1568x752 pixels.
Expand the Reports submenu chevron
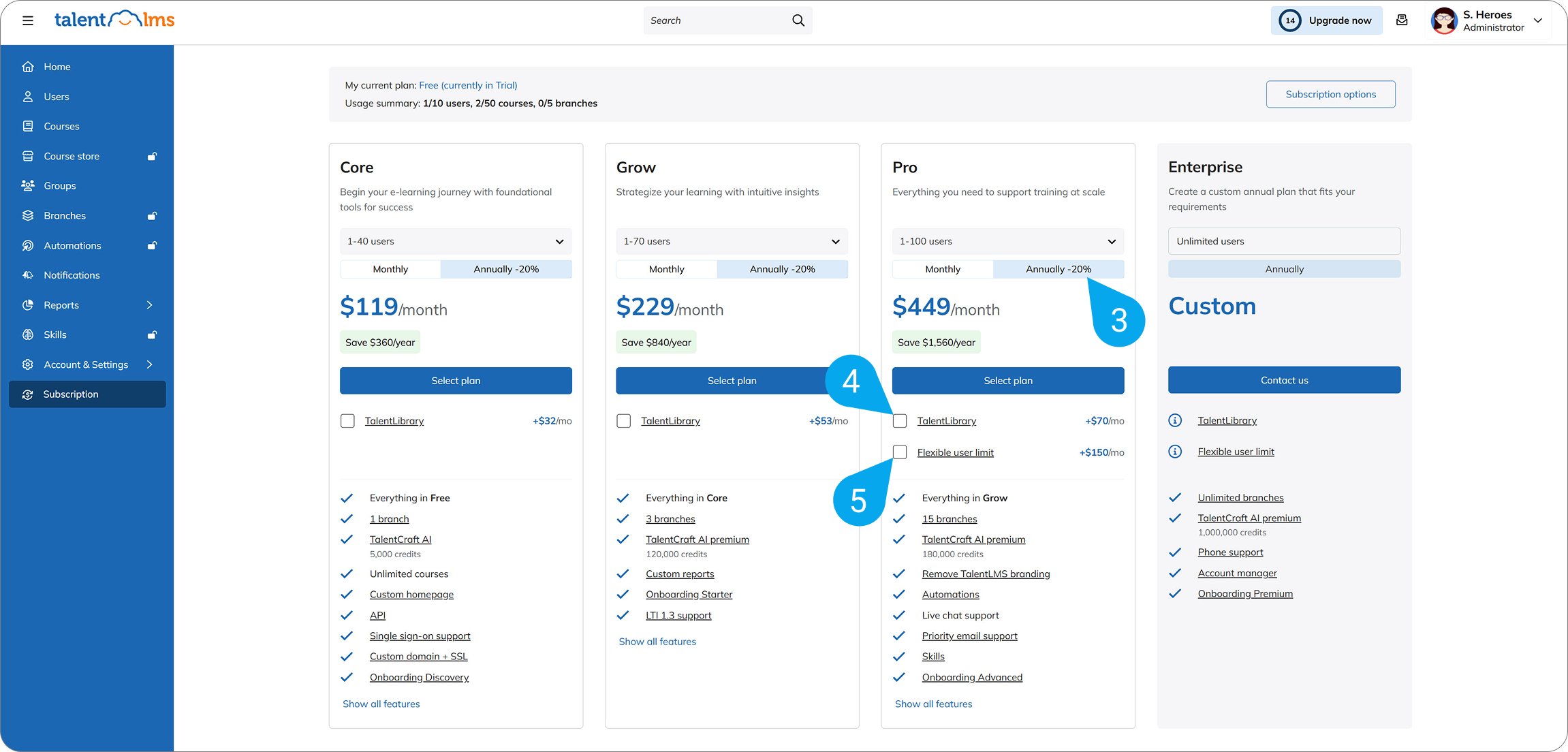[150, 305]
